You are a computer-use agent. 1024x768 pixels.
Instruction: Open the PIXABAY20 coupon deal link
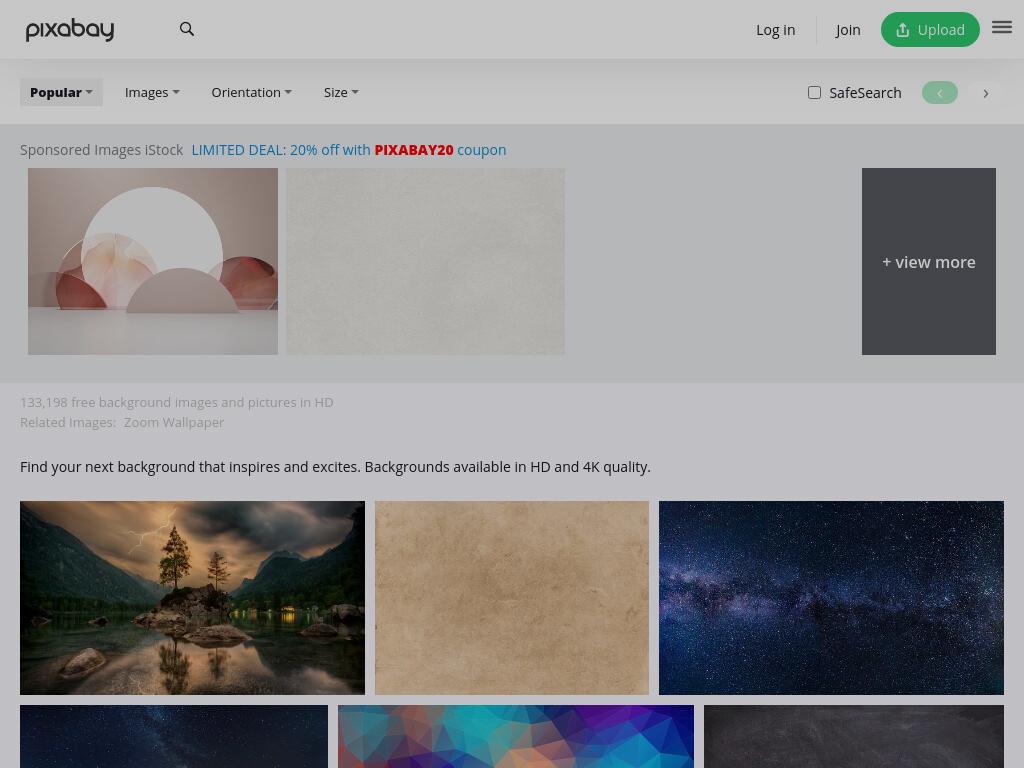pos(349,150)
